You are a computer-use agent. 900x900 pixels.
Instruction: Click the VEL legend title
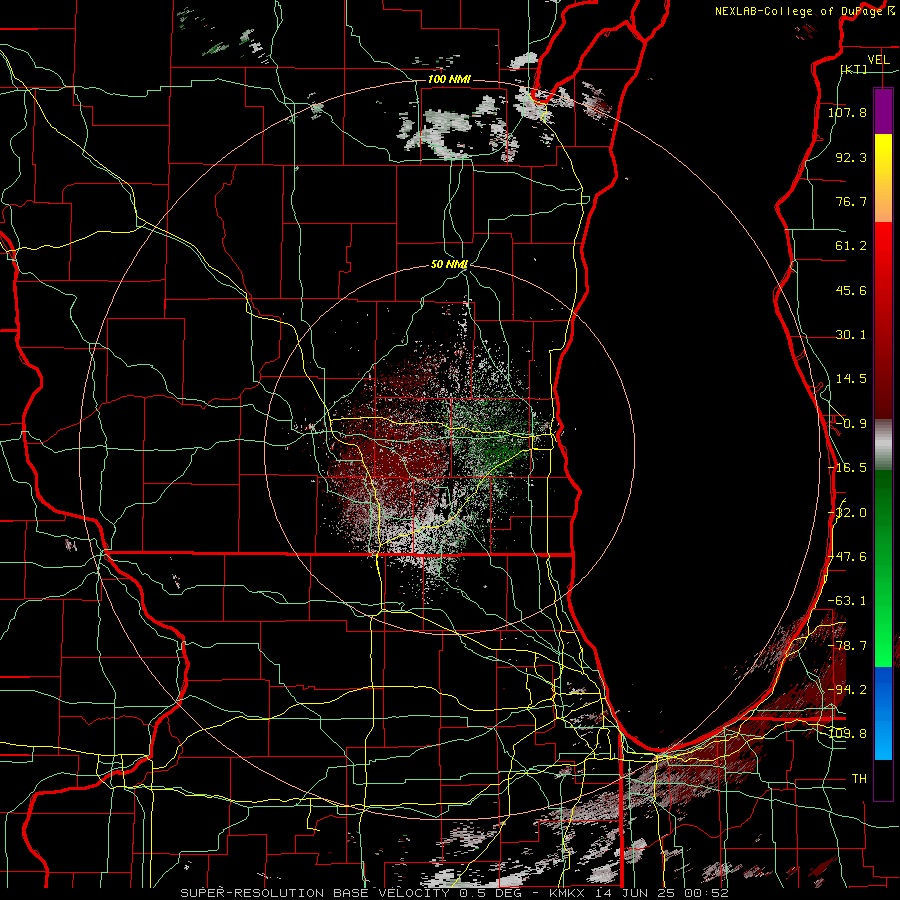tap(878, 60)
